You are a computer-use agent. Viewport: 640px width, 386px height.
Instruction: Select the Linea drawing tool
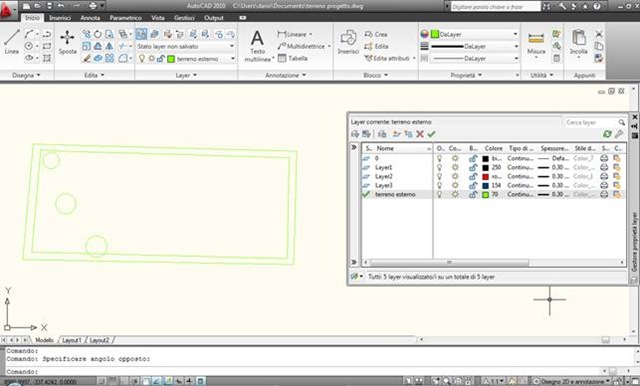(11, 41)
